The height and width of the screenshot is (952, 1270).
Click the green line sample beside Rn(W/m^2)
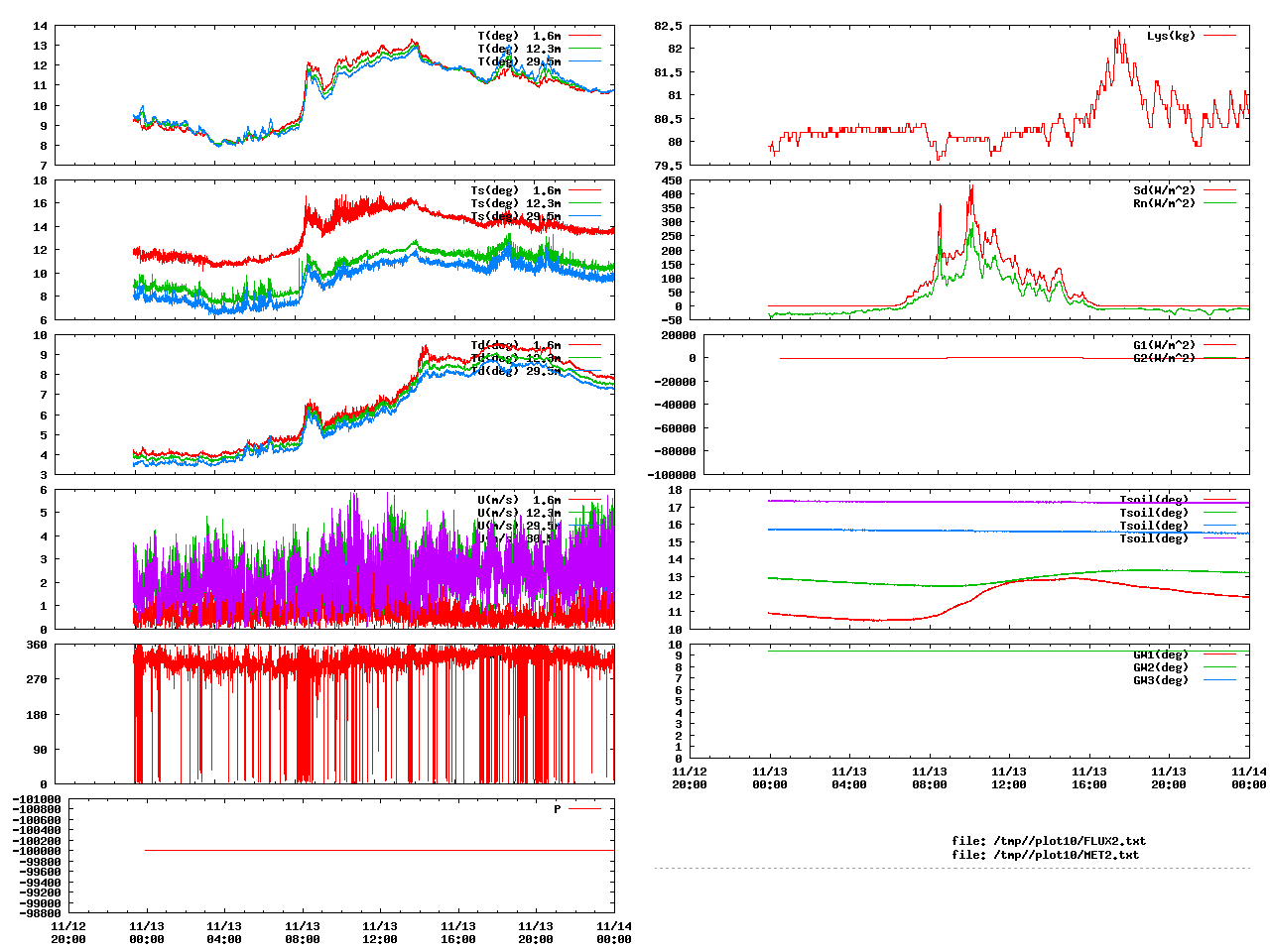pyautogui.click(x=1219, y=203)
